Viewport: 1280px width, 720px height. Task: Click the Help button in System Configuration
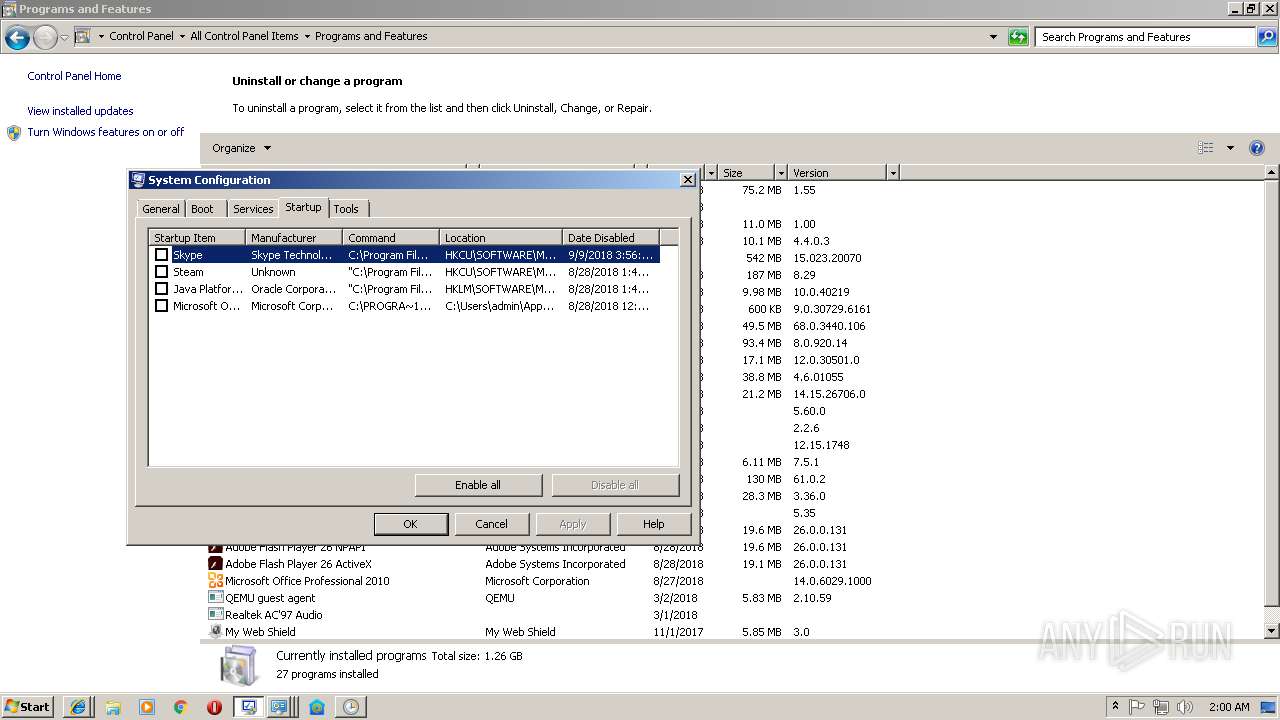point(653,524)
